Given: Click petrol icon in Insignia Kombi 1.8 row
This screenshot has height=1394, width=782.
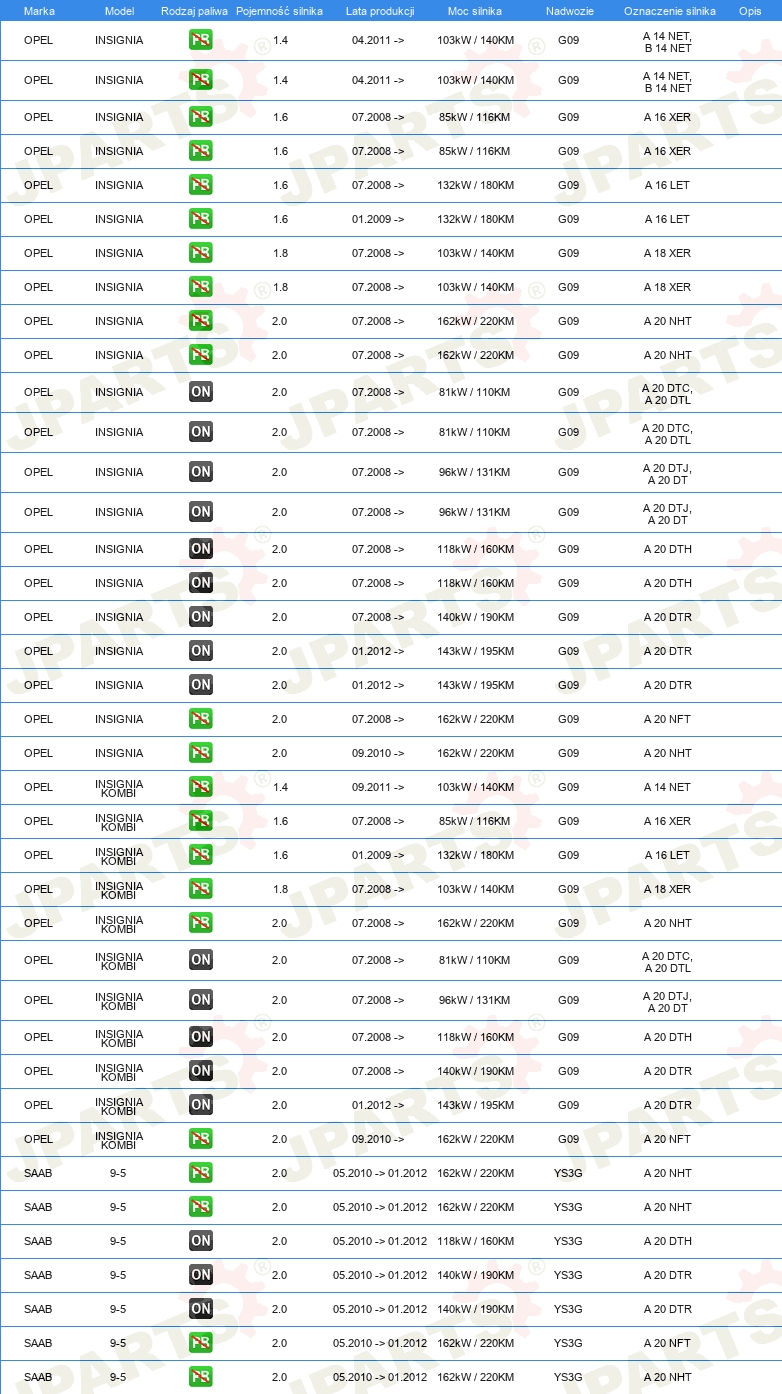Looking at the screenshot, I should coord(201,889).
